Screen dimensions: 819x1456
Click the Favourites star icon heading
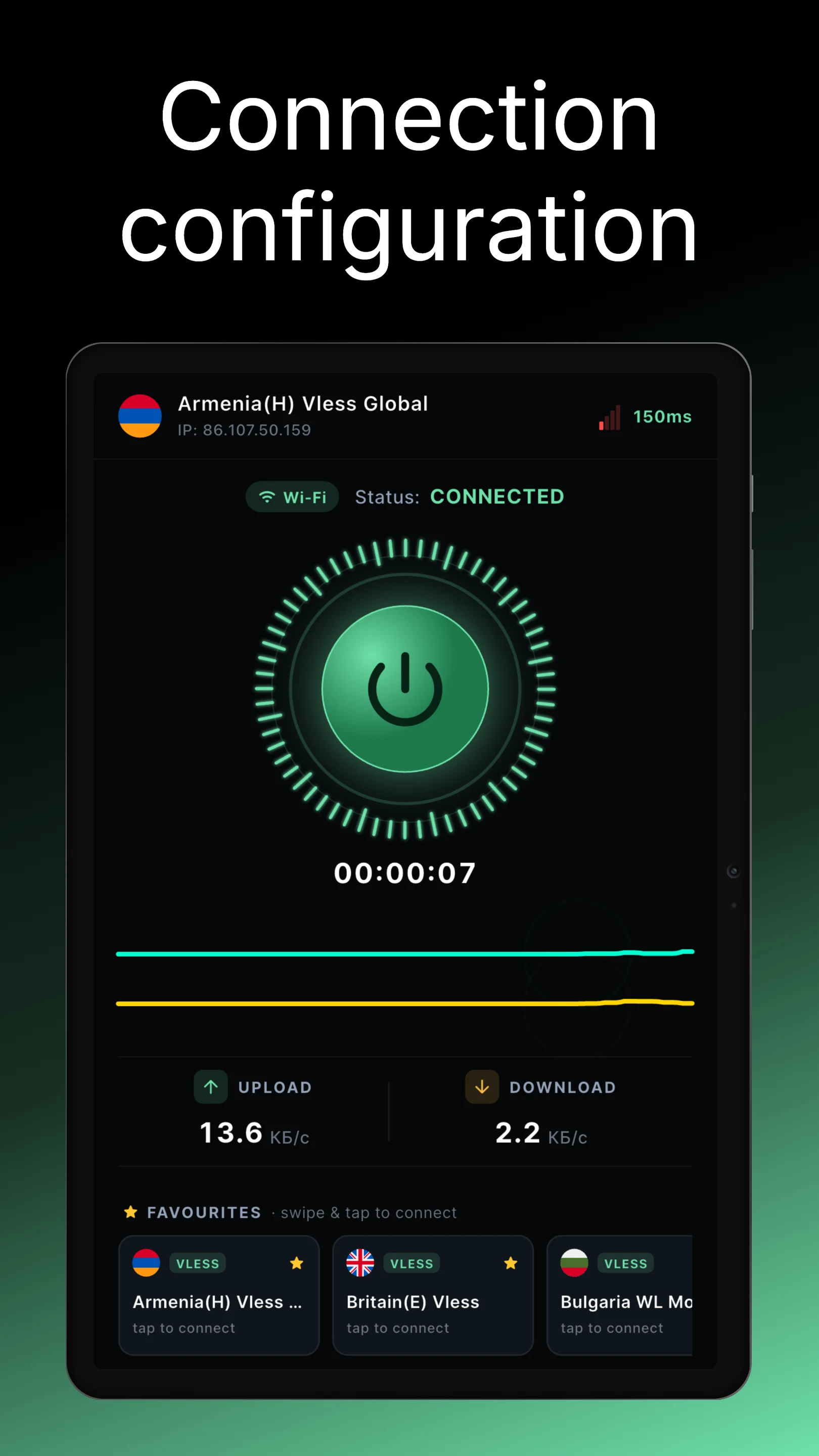(130, 1212)
